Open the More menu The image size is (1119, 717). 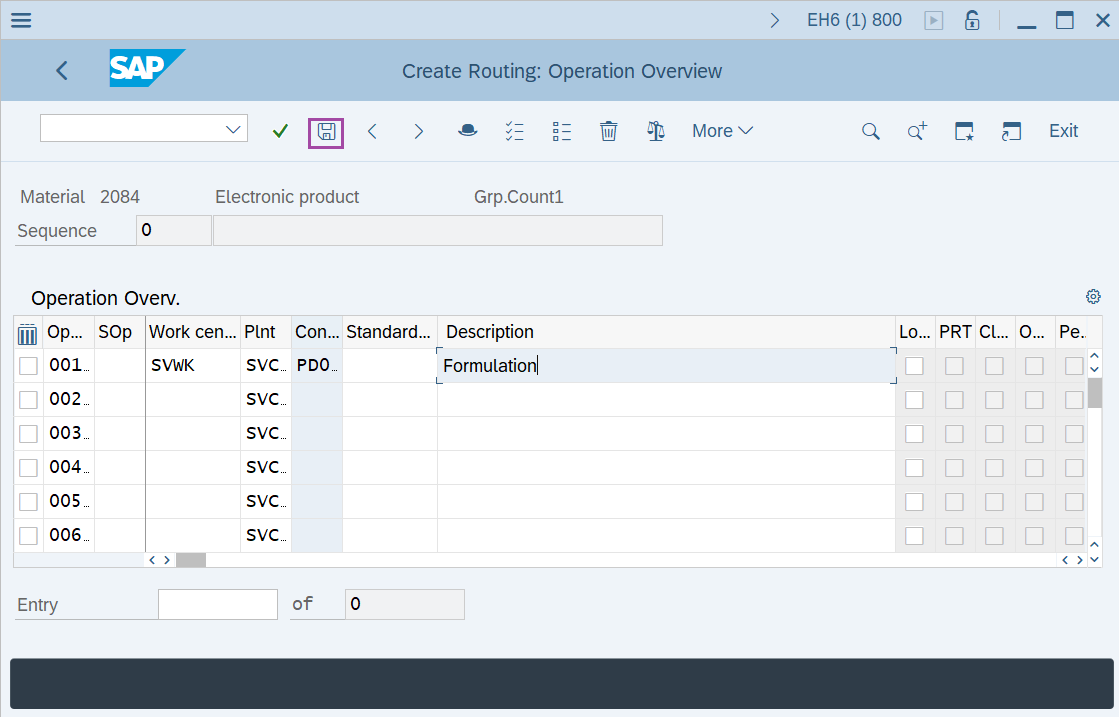coord(722,131)
